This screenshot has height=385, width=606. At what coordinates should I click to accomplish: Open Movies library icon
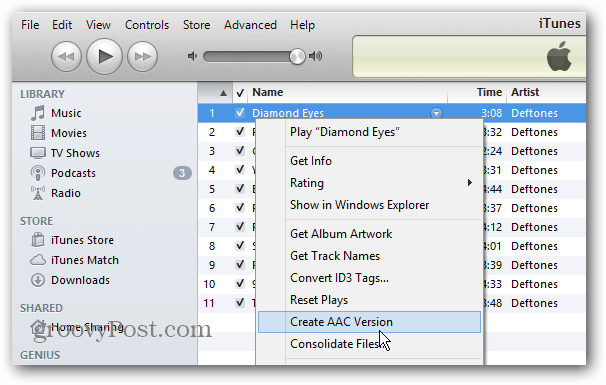click(38, 133)
